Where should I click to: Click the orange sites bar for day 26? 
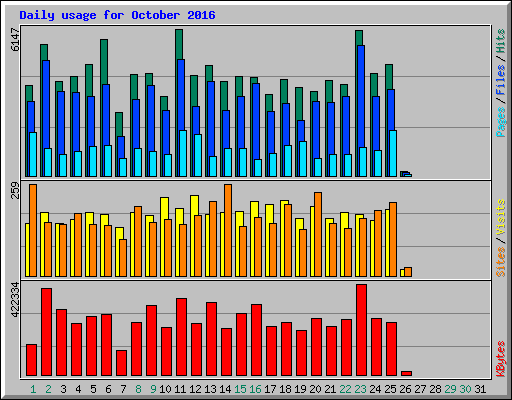[x=408, y=272]
